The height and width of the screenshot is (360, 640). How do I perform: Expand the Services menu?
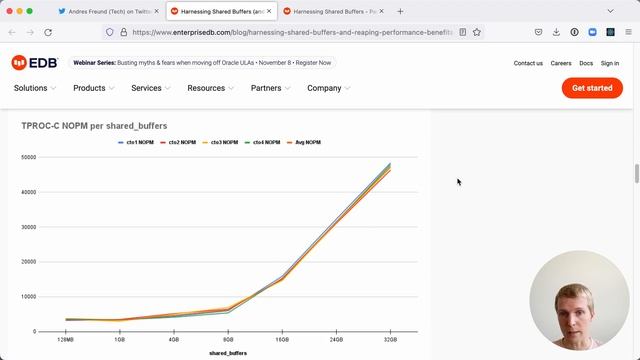point(151,88)
